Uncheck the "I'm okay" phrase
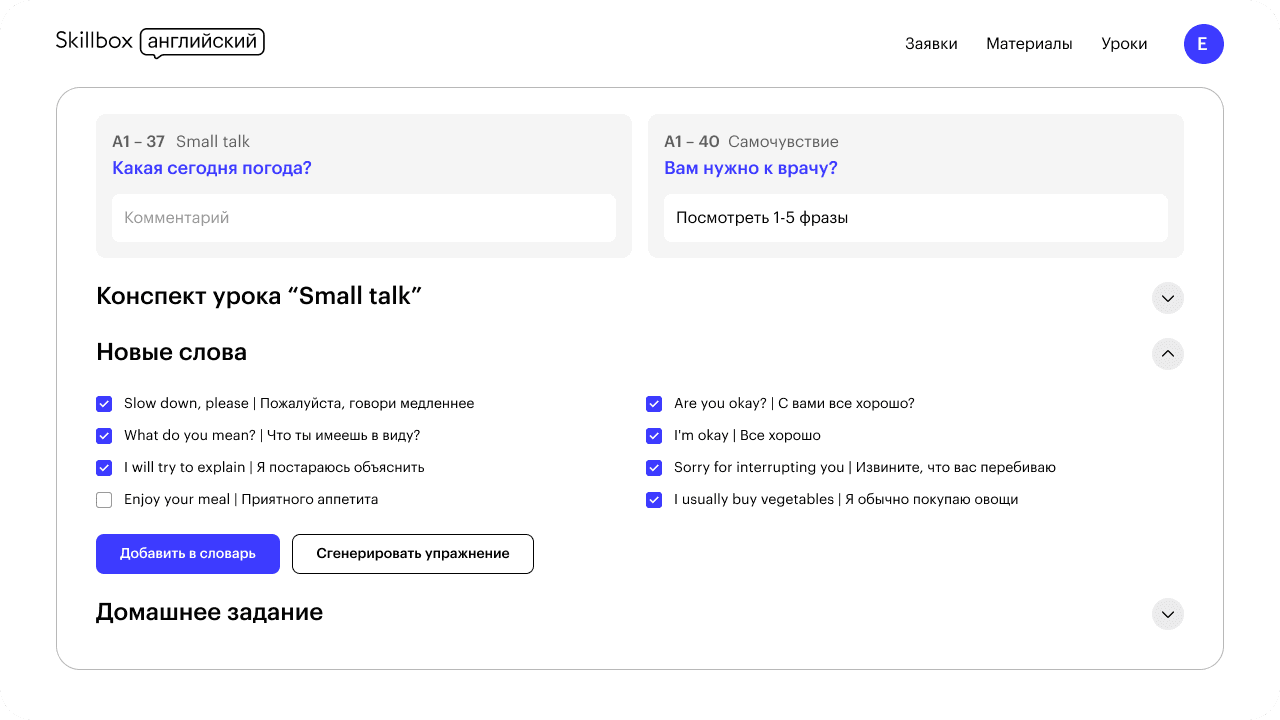Screen dimensions: 1280x720 pos(654,435)
